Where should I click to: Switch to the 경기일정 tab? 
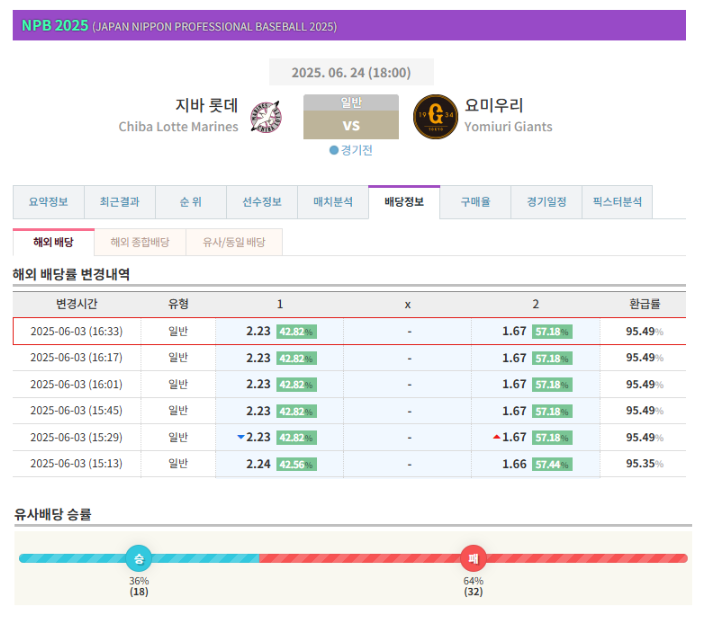click(546, 202)
